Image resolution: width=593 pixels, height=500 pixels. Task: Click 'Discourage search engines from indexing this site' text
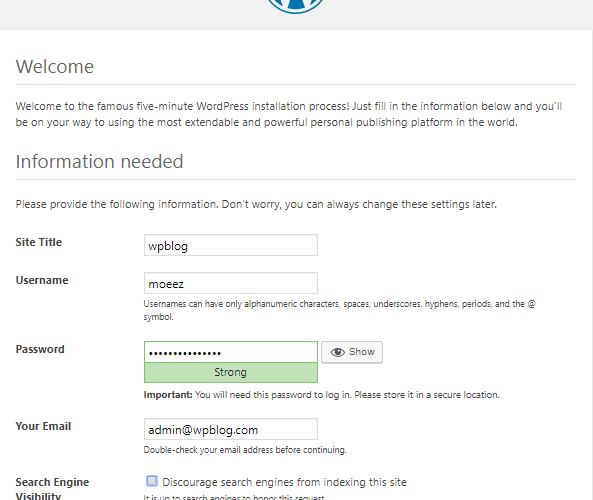284,482
